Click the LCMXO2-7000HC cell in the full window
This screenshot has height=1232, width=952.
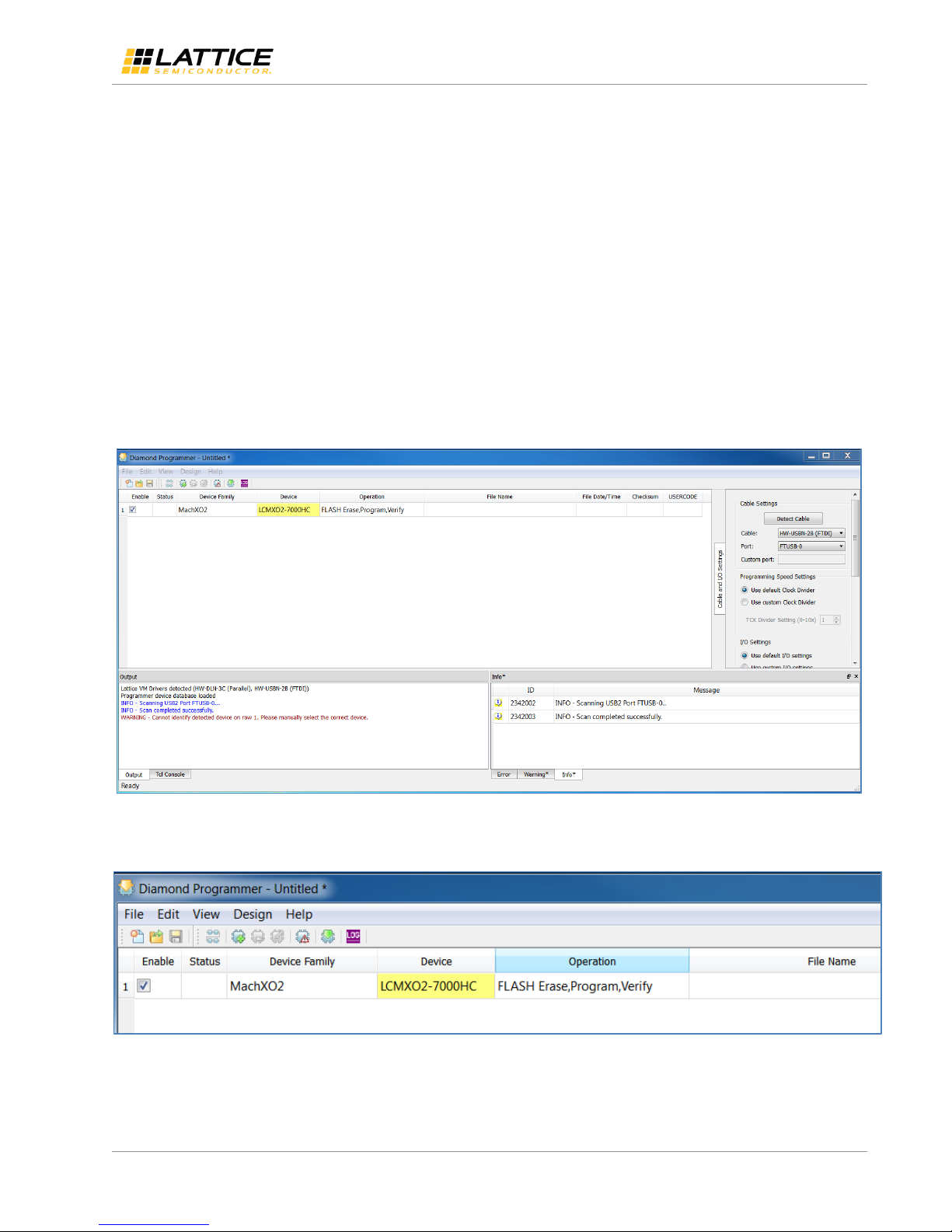pyautogui.click(x=288, y=510)
